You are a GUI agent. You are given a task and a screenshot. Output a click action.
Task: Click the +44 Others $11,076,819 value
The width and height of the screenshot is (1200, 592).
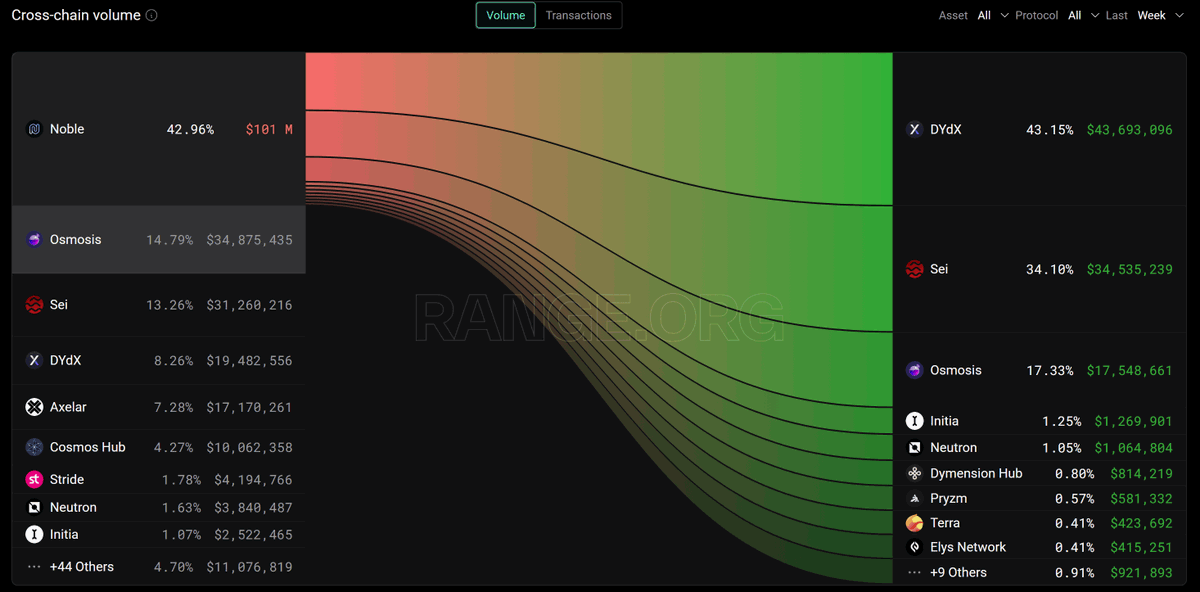point(249,567)
